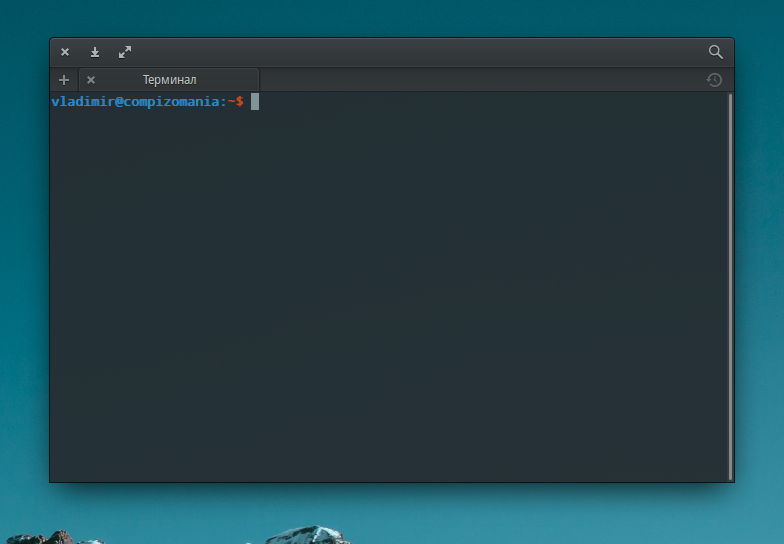The width and height of the screenshot is (784, 544).
Task: Click the download arrow icon in header
Action: [95, 52]
